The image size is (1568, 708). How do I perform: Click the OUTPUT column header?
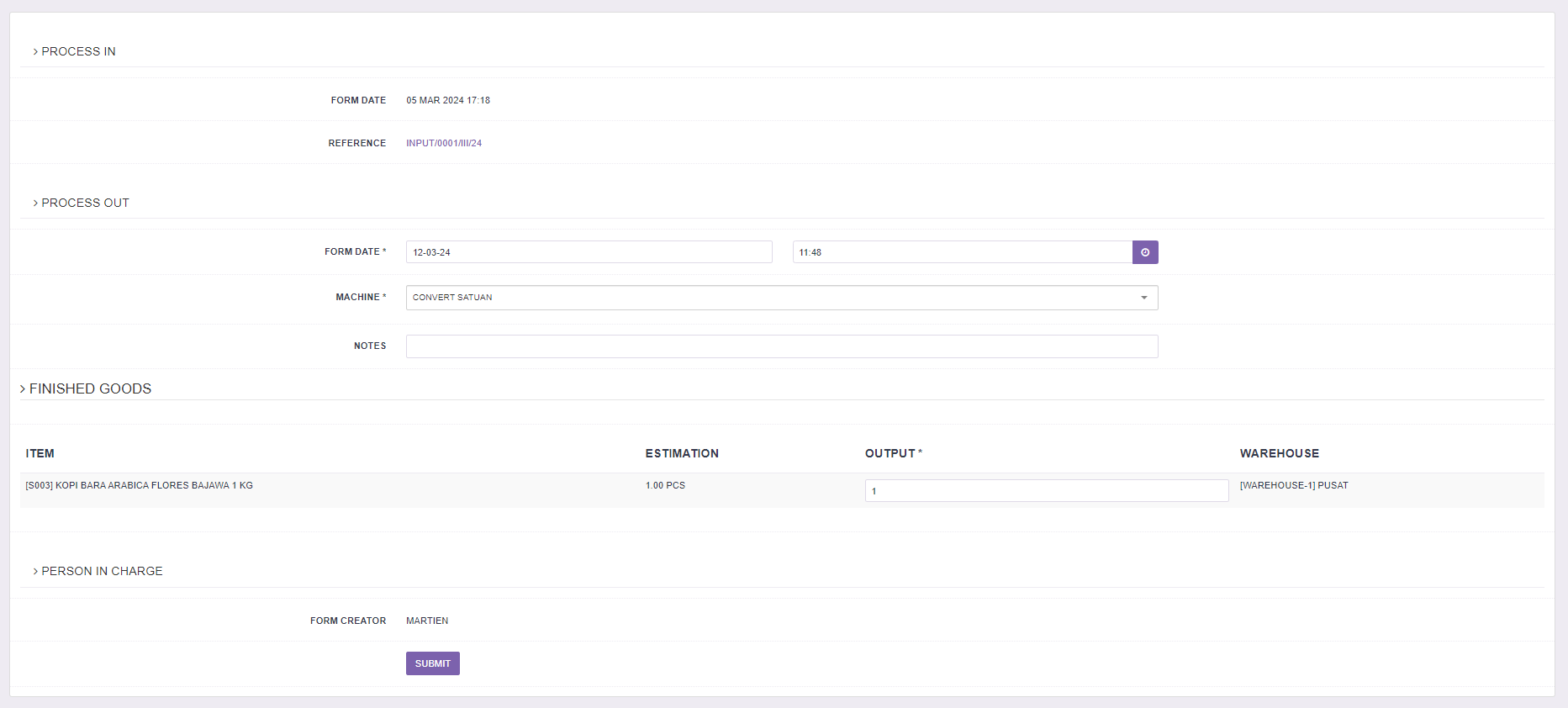pos(890,453)
